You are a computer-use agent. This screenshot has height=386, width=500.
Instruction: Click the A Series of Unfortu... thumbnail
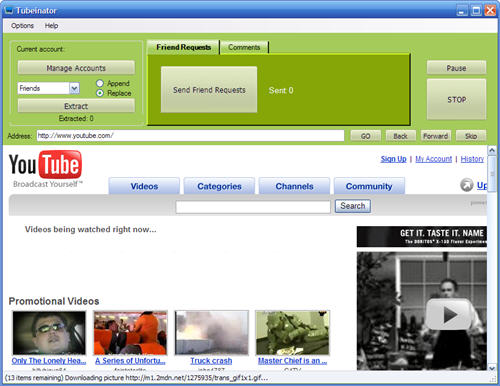tap(130, 333)
